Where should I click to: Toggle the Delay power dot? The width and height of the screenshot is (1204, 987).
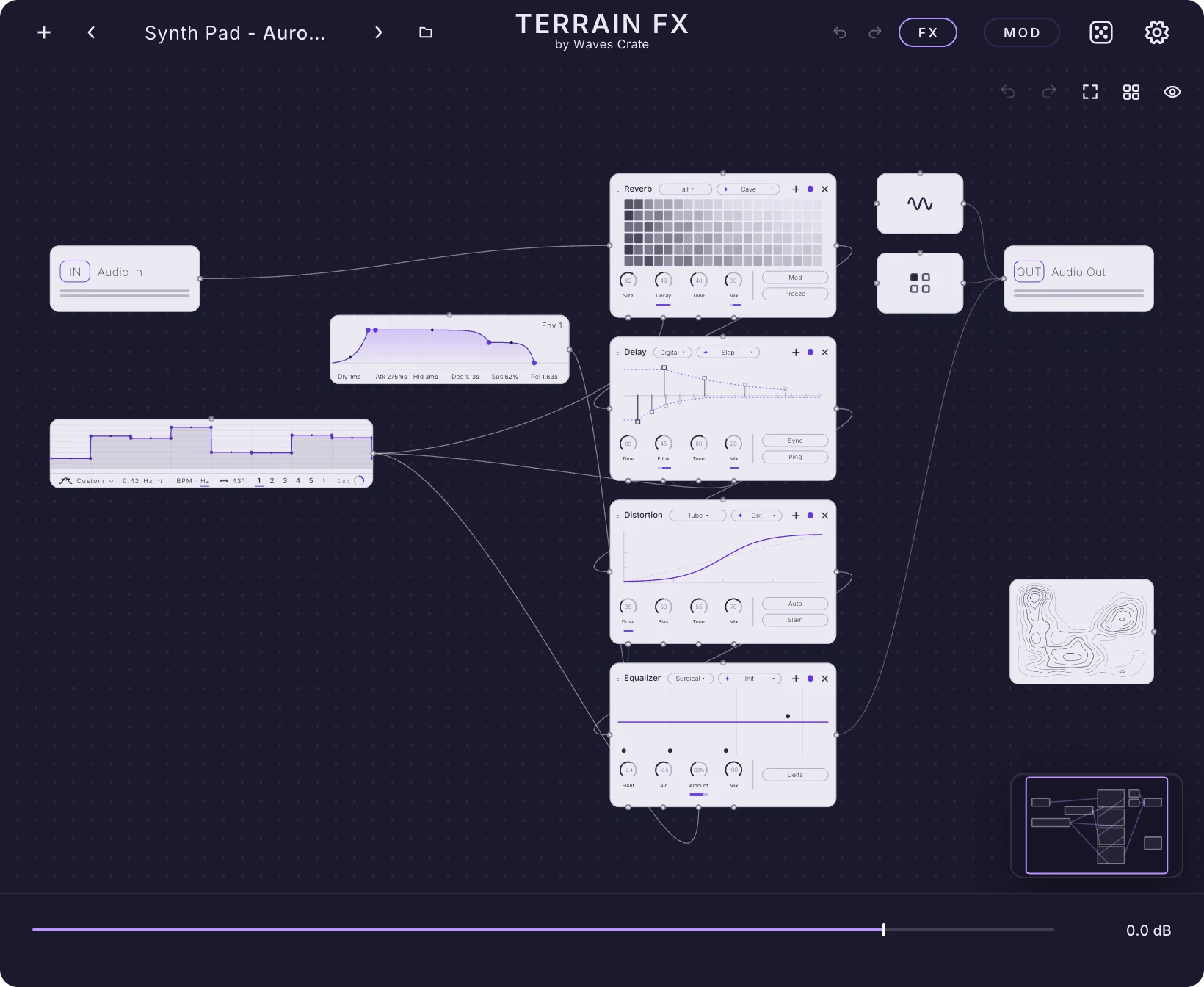pos(810,352)
